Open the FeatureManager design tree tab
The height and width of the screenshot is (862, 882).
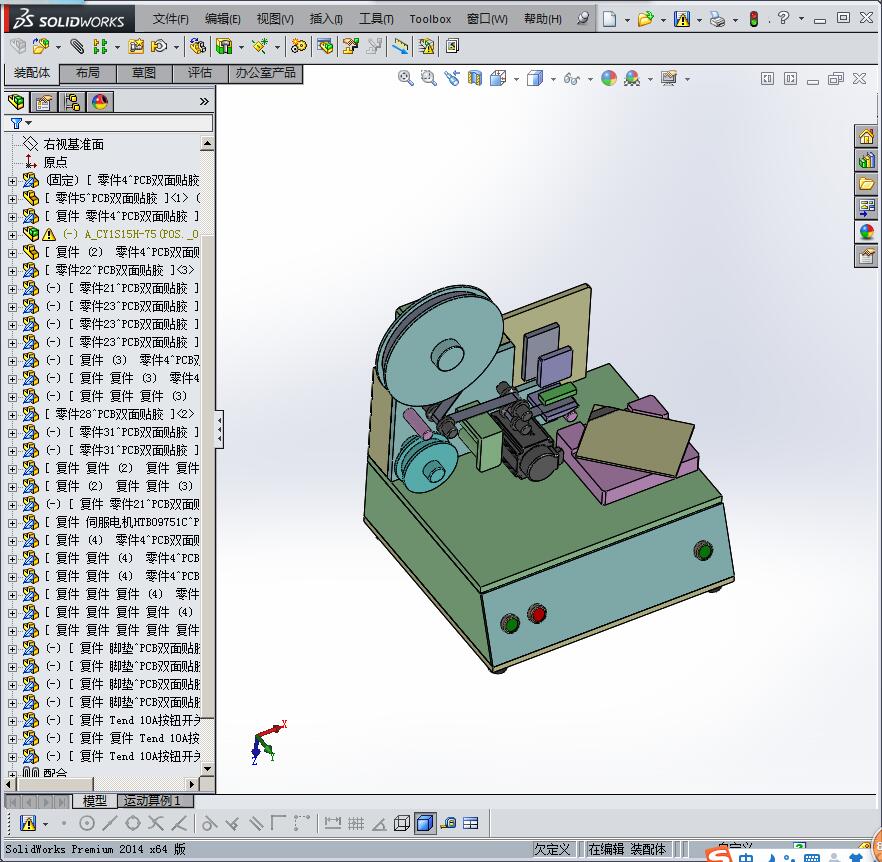[x=16, y=102]
